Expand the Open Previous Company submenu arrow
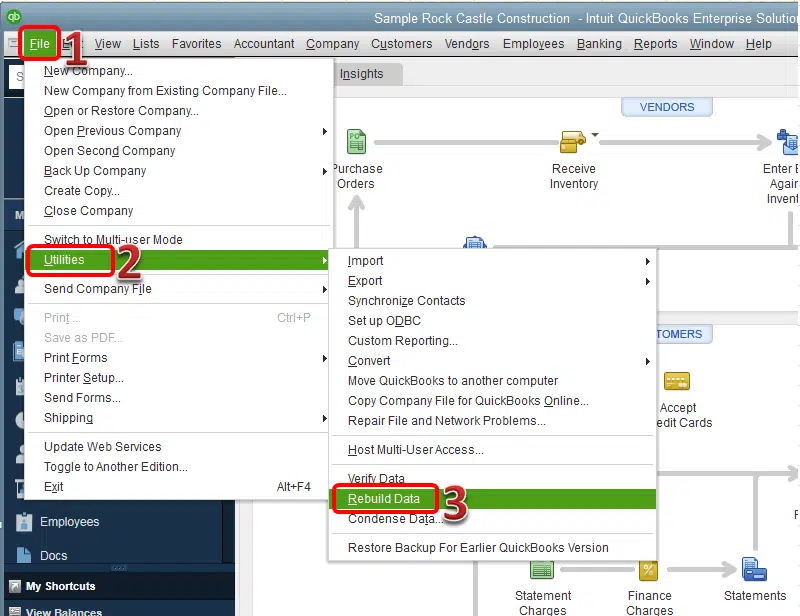800x616 pixels. [324, 131]
